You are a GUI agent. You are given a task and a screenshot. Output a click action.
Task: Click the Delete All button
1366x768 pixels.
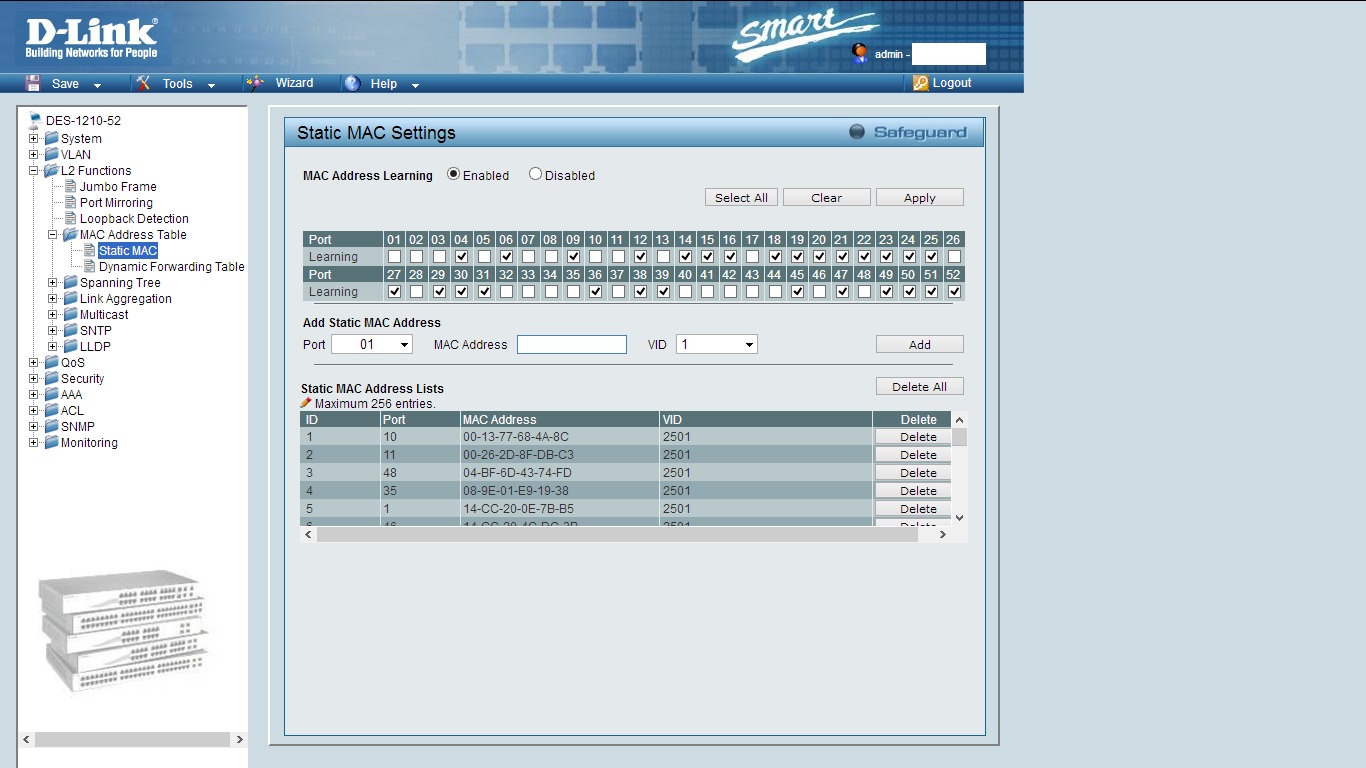(x=919, y=386)
